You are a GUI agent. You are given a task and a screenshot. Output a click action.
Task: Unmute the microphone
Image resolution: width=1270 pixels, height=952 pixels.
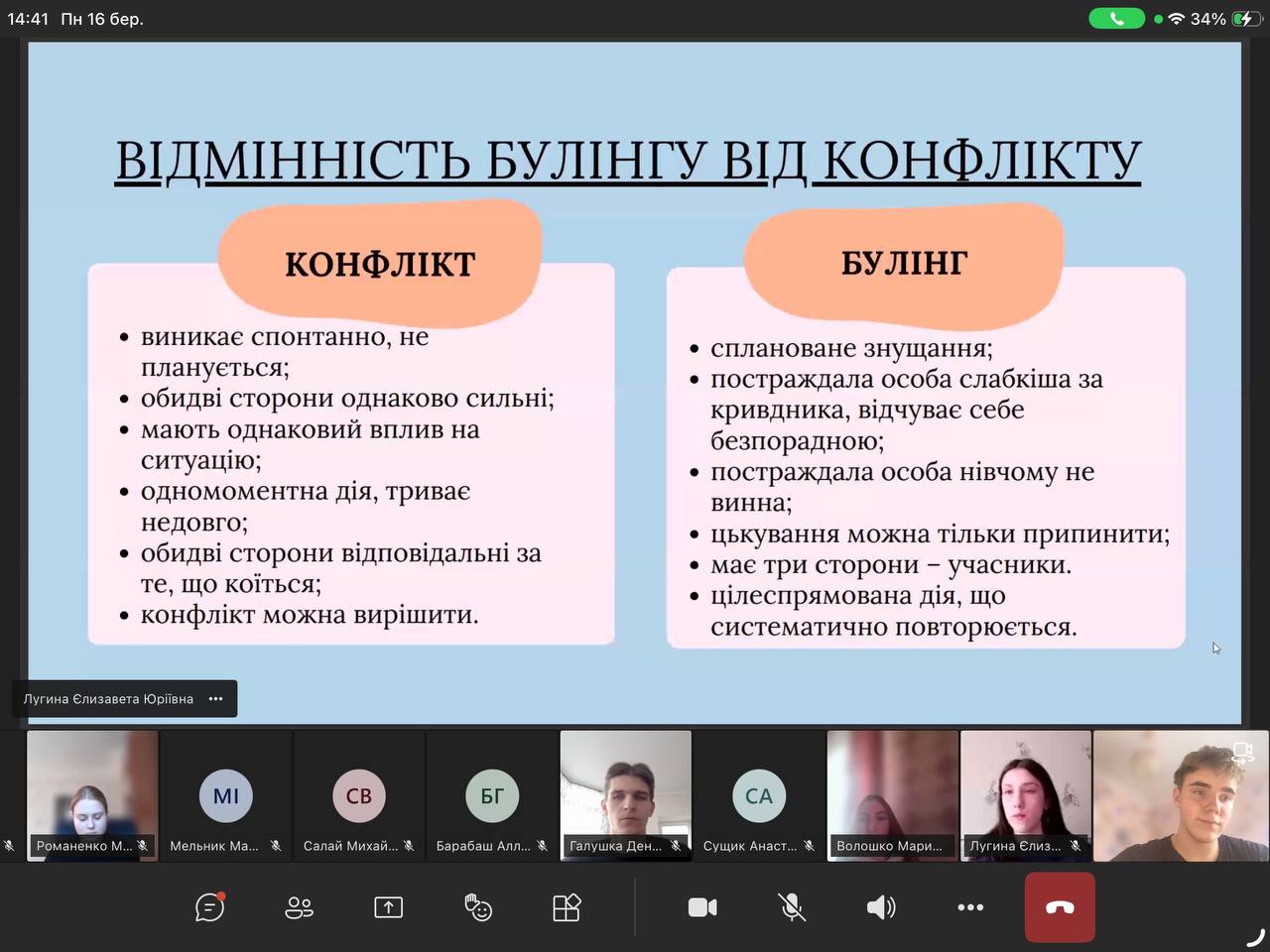[x=791, y=907]
